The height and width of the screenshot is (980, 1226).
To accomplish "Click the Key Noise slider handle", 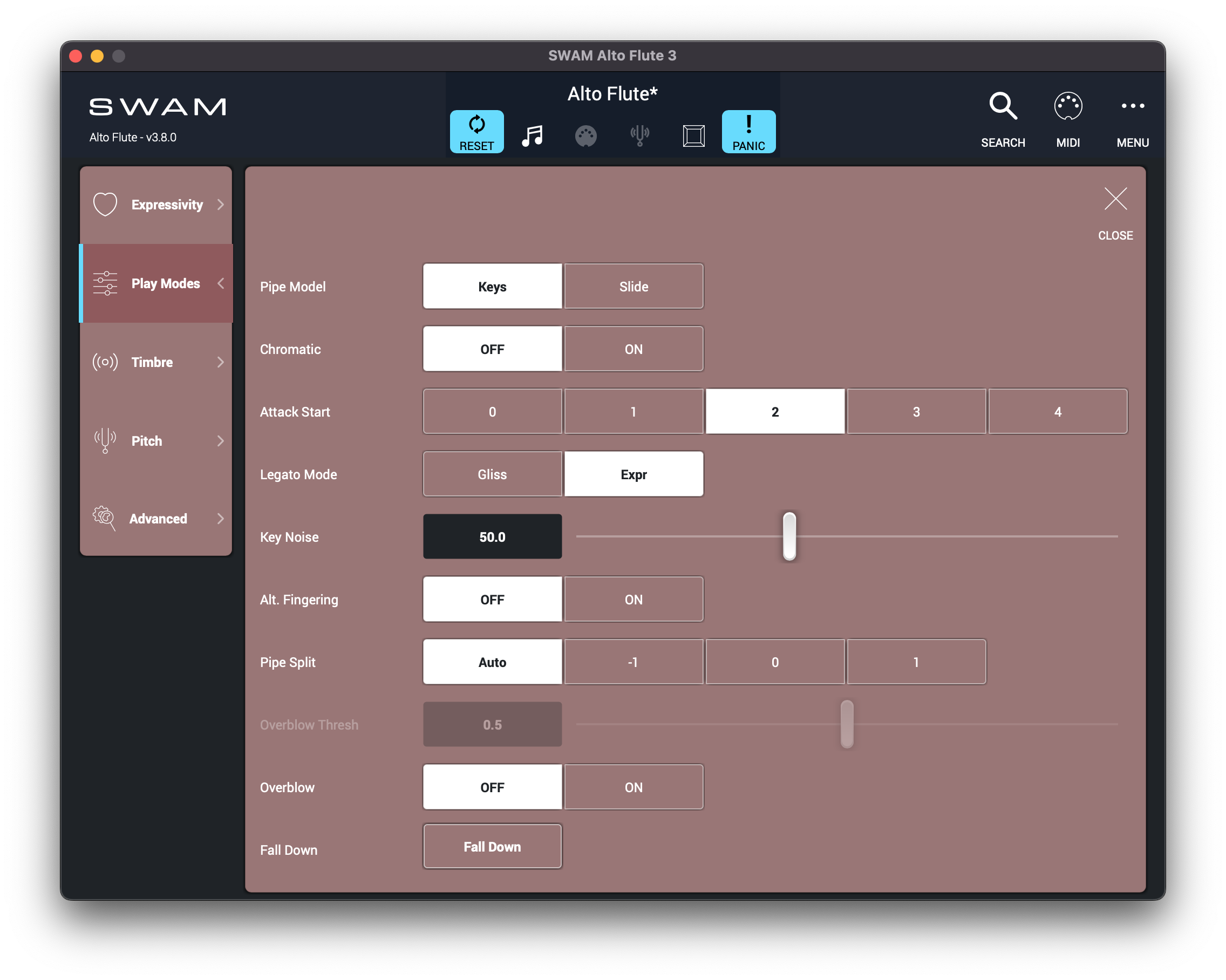I will coord(789,536).
